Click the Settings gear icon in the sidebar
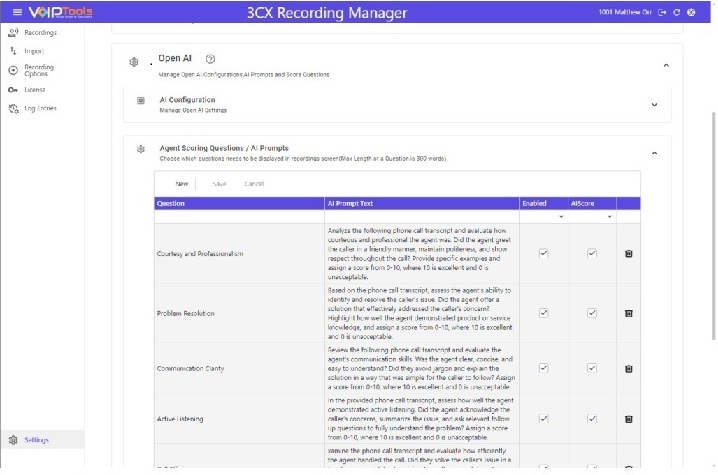The height and width of the screenshot is (475, 718). coord(13,440)
